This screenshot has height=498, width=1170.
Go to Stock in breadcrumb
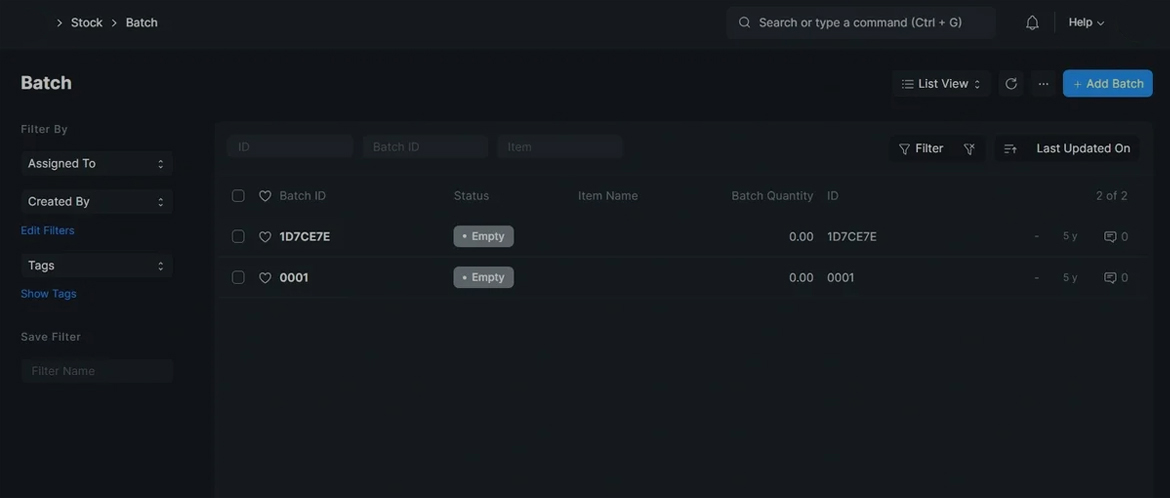(87, 22)
